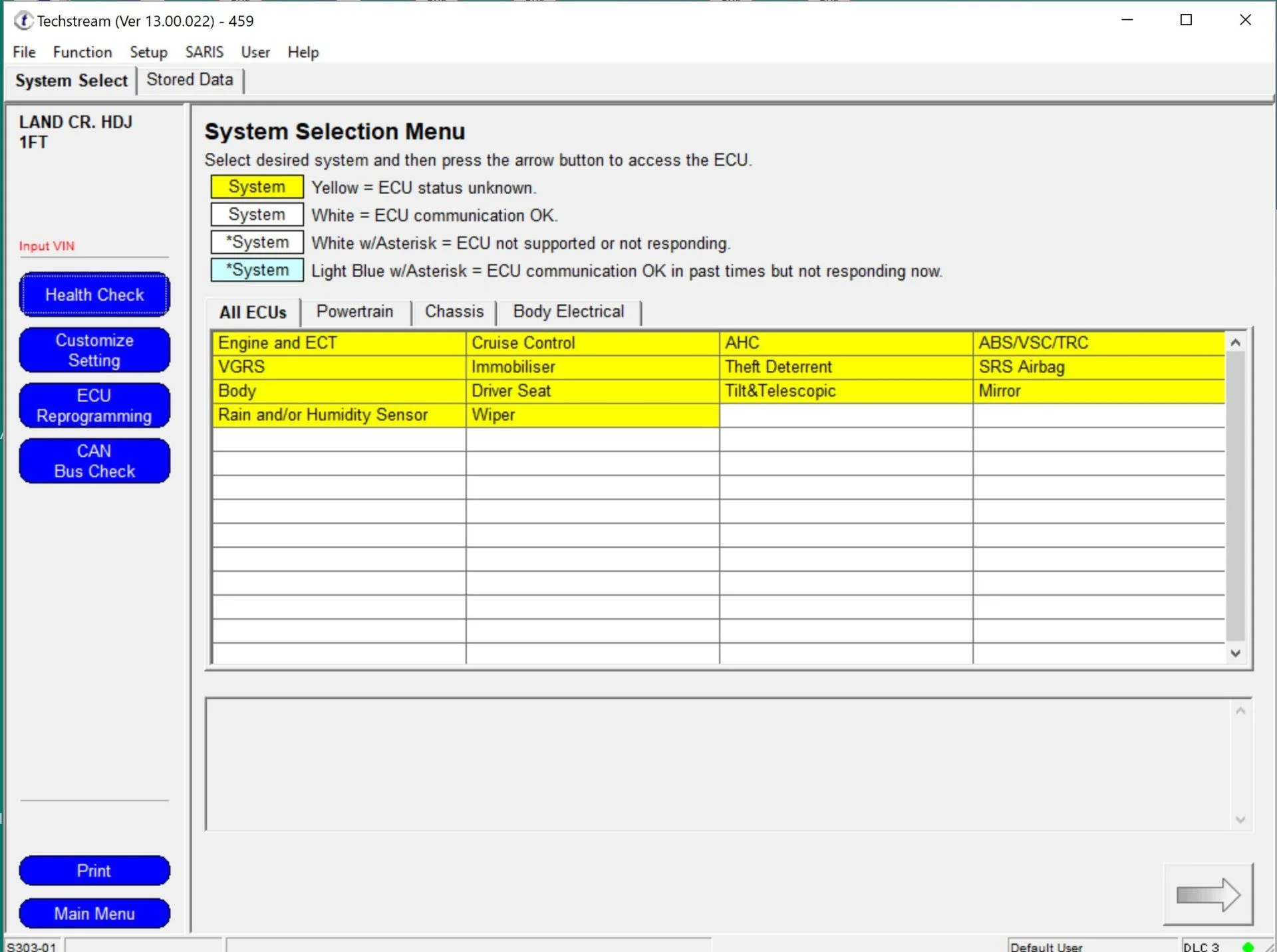
Task: Choose the SRS Airbag system
Action: pyautogui.click(x=1099, y=367)
